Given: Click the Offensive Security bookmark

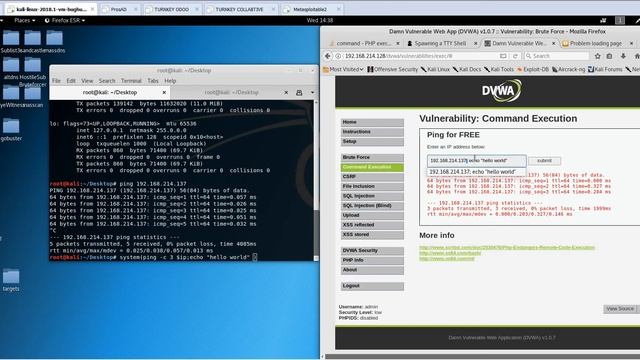Looking at the screenshot, I should point(392,69).
